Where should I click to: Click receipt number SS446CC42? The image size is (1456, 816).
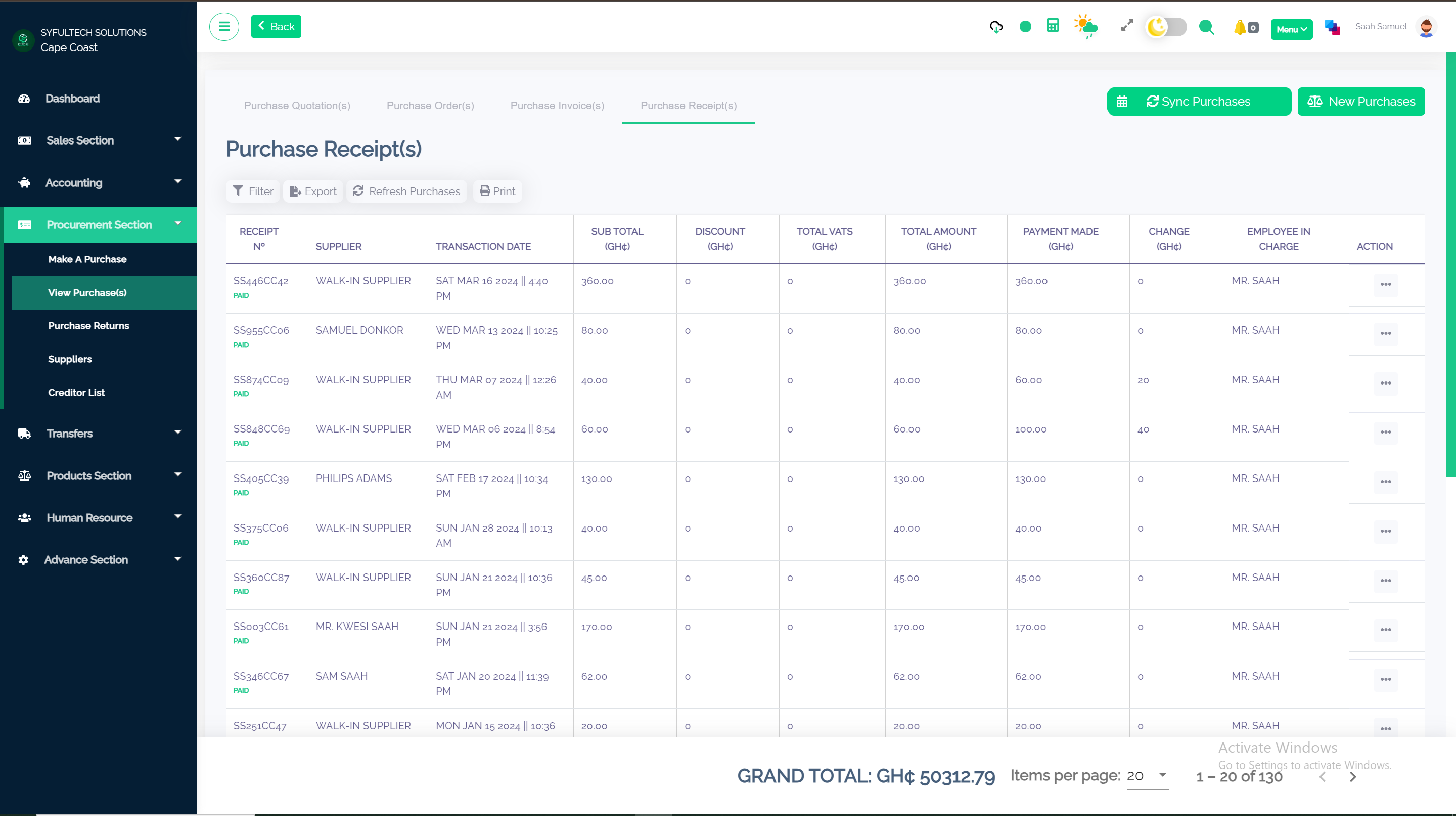pyautogui.click(x=260, y=280)
